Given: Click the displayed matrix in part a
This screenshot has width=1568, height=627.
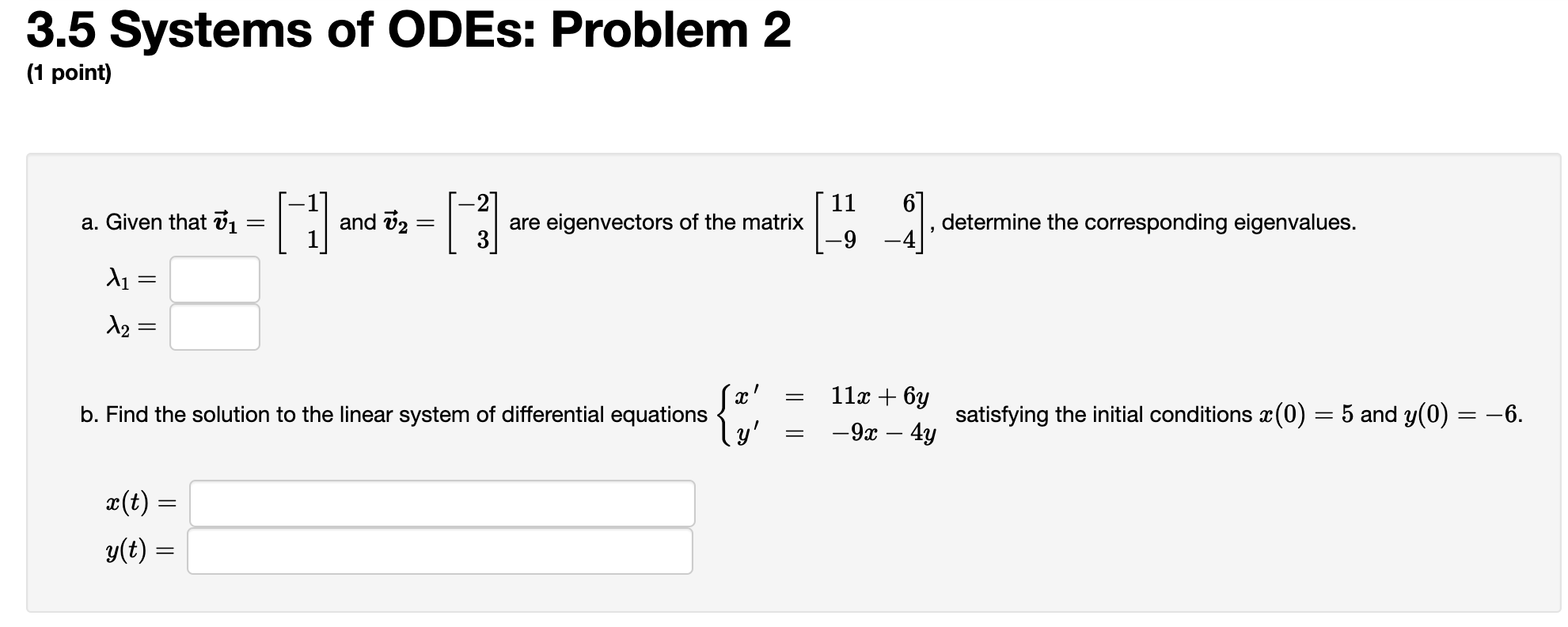Looking at the screenshot, I should [x=871, y=220].
